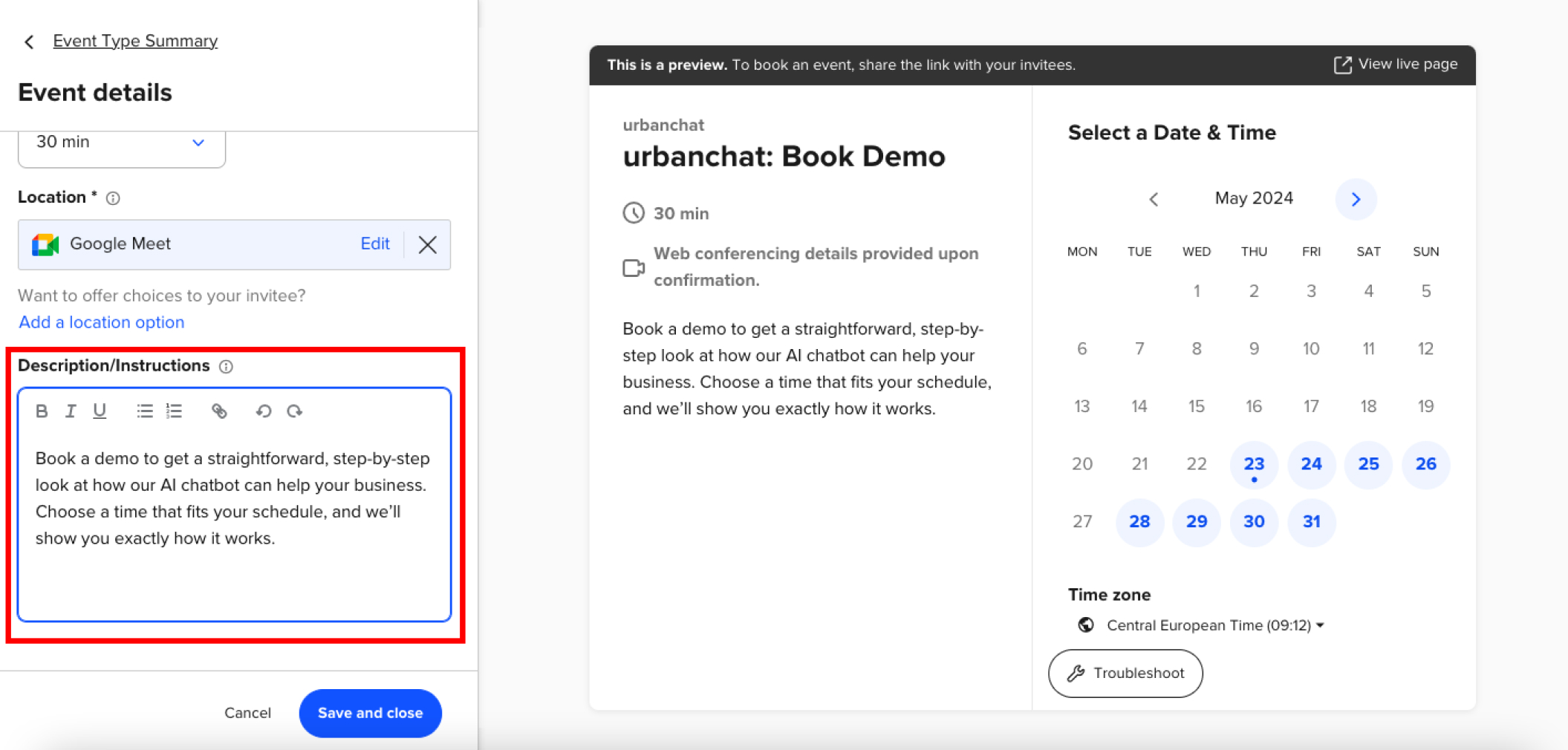Screen dimensions: 1568x750
Task: Click unavailable date 27 in the calendar
Action: [x=1082, y=522]
